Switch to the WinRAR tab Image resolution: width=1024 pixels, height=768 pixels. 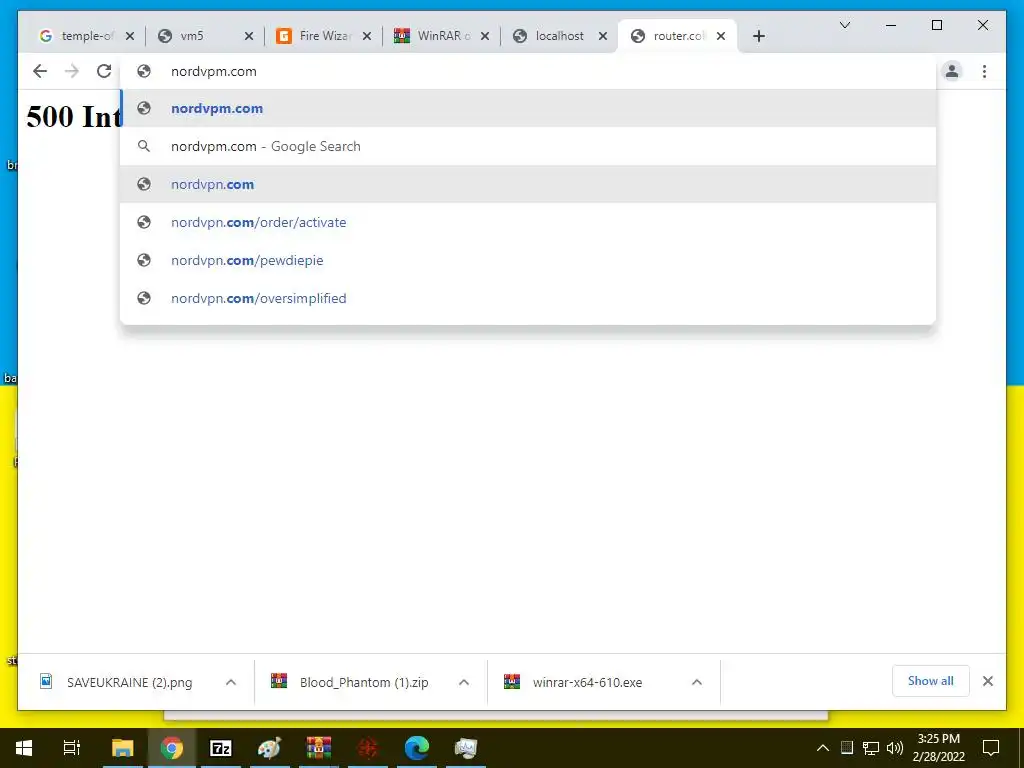tap(442, 36)
